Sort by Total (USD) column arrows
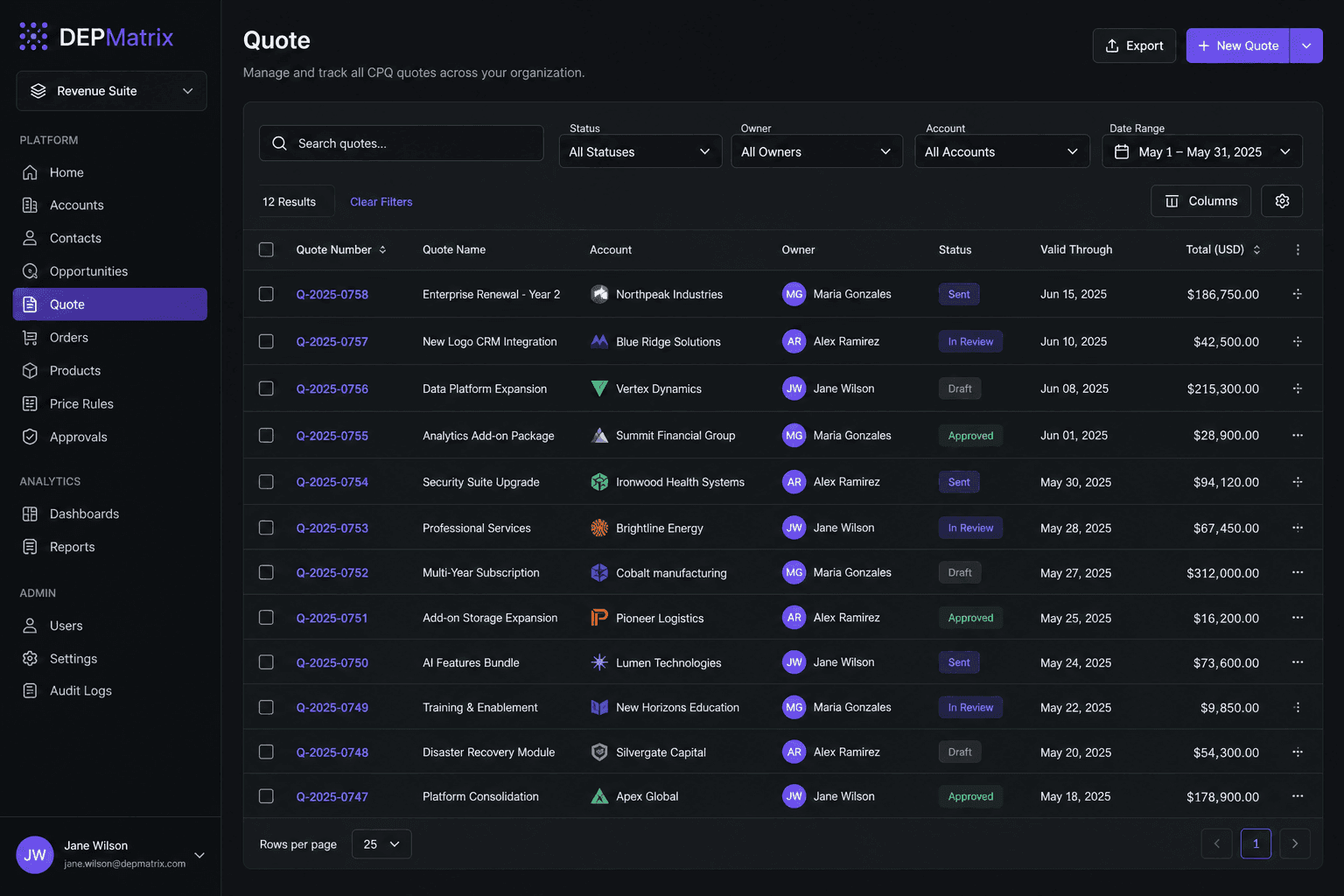This screenshot has width=1344, height=896. click(1256, 249)
